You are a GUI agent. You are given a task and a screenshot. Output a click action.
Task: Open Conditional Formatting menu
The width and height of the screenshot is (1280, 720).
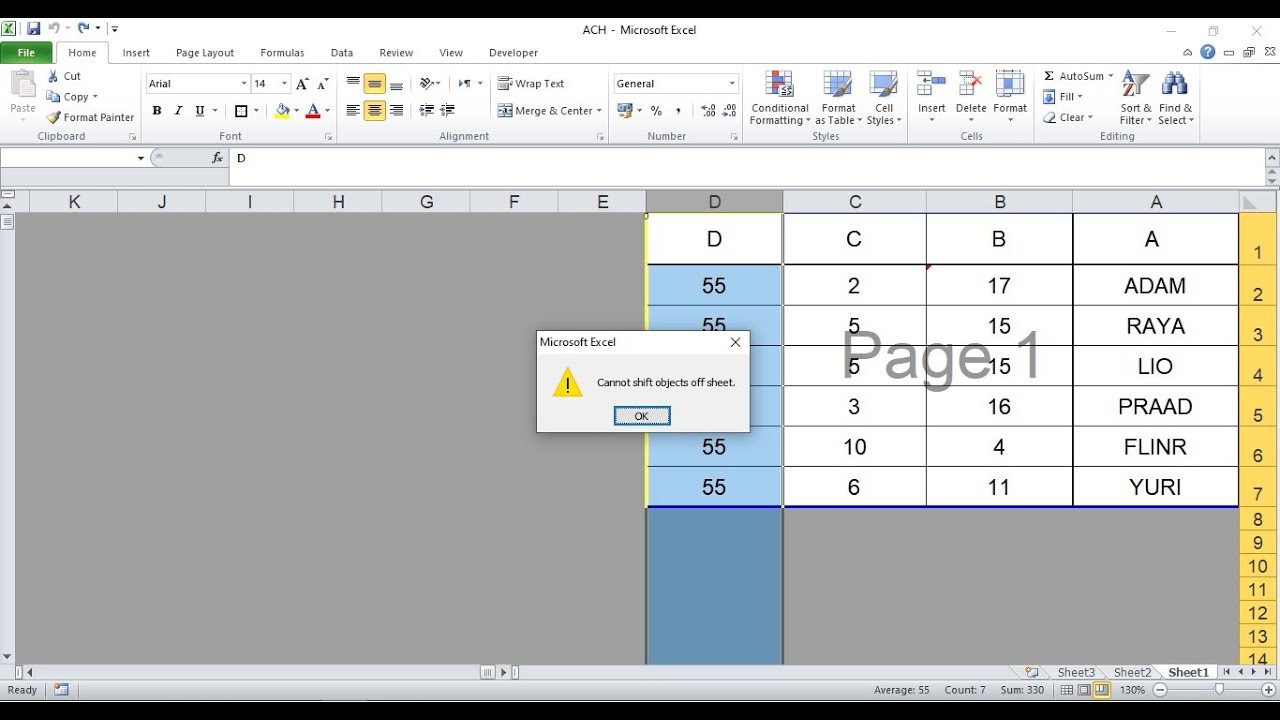[779, 98]
